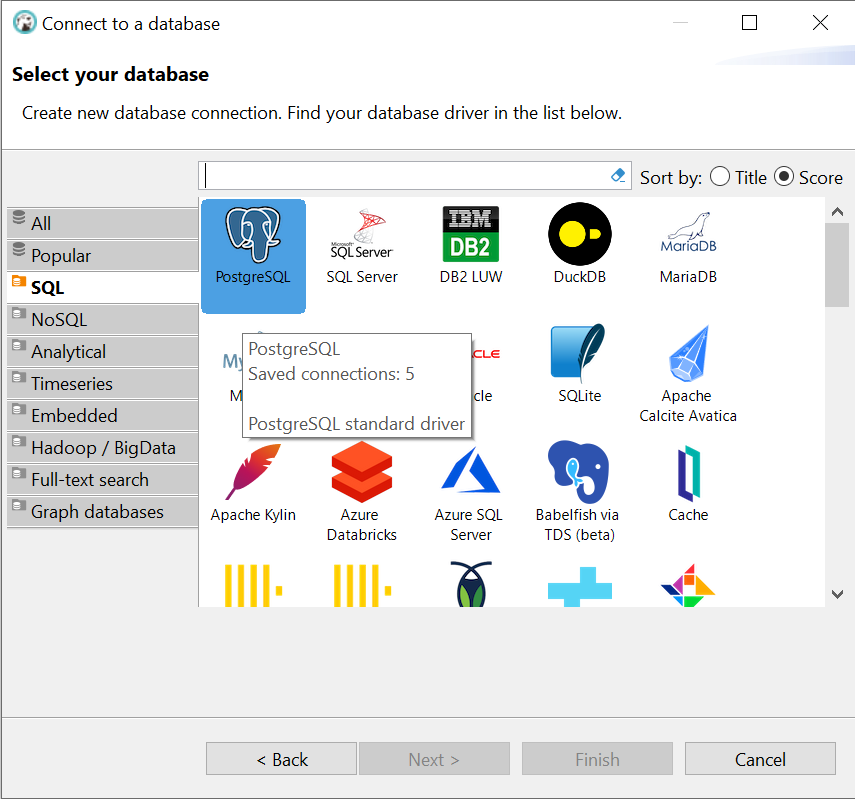Viewport: 855px width, 799px height.
Task: Open the Analytical category
Action: [x=103, y=351]
